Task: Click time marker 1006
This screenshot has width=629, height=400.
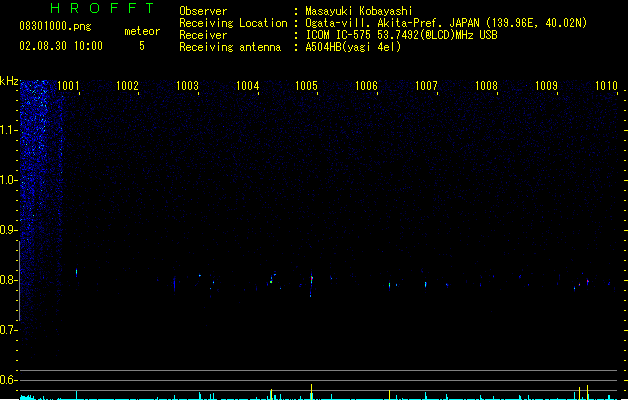Action: pyautogui.click(x=367, y=86)
